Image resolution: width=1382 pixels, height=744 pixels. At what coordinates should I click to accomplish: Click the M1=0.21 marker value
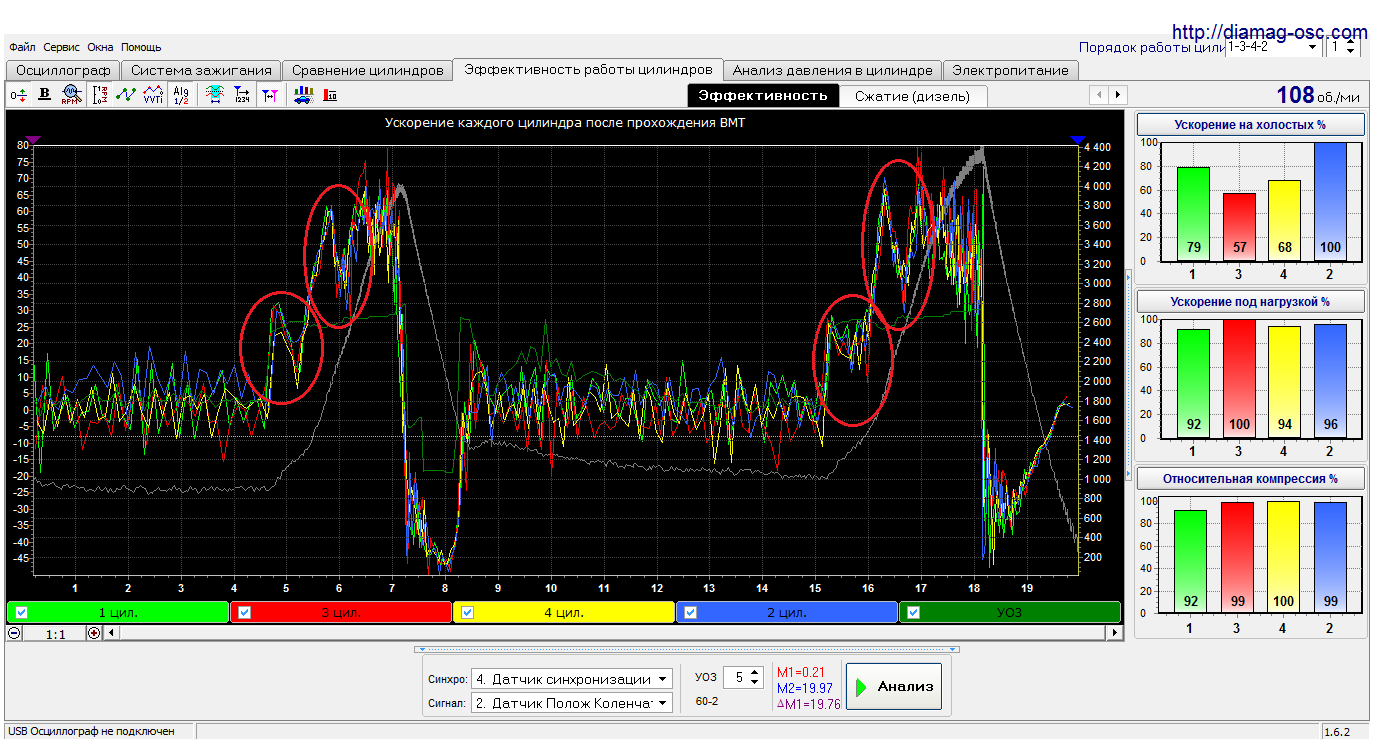coord(801,672)
